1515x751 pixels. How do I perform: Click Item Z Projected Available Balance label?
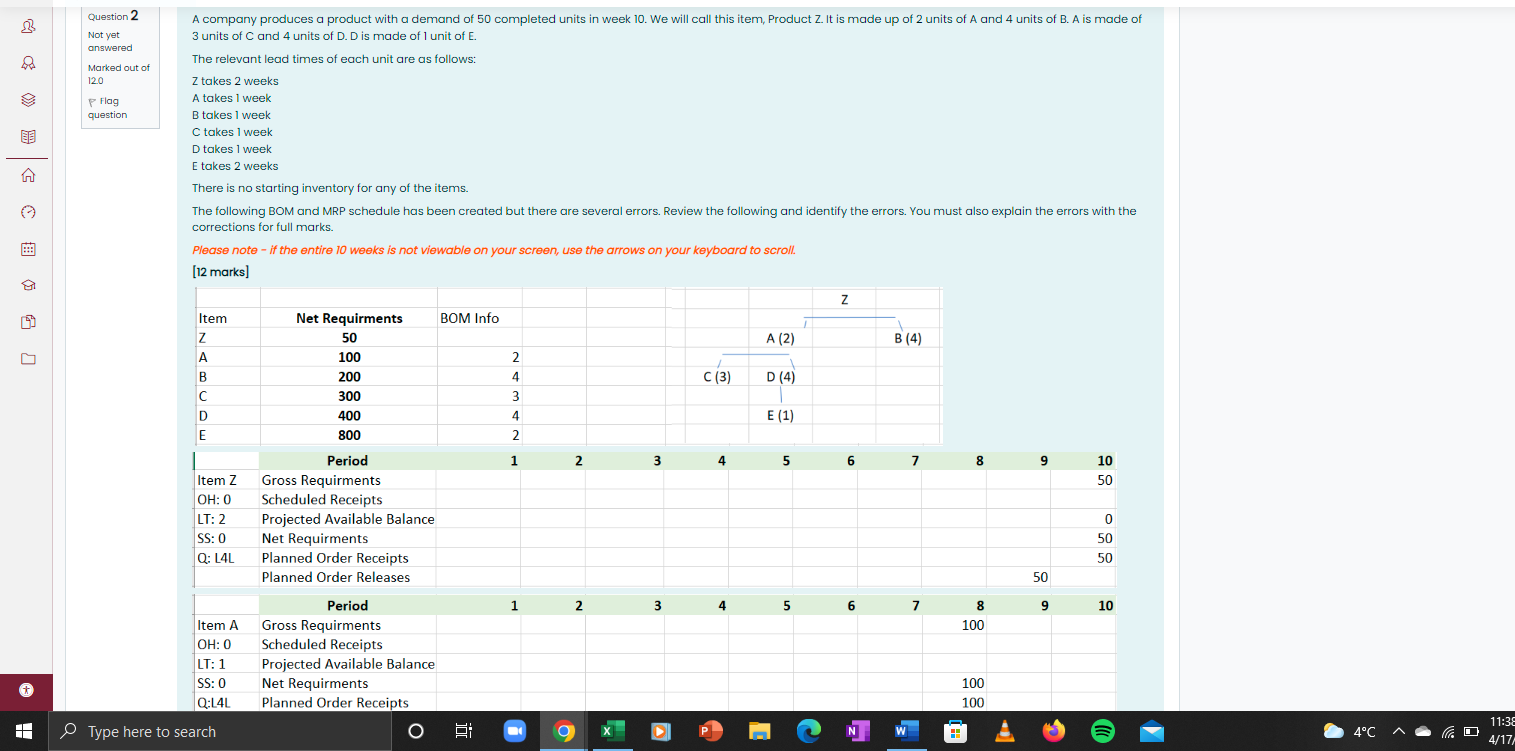pos(348,519)
